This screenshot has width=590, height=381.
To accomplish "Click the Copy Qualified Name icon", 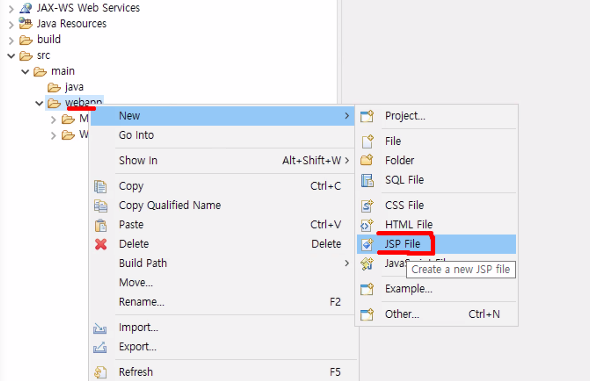I will point(100,206).
